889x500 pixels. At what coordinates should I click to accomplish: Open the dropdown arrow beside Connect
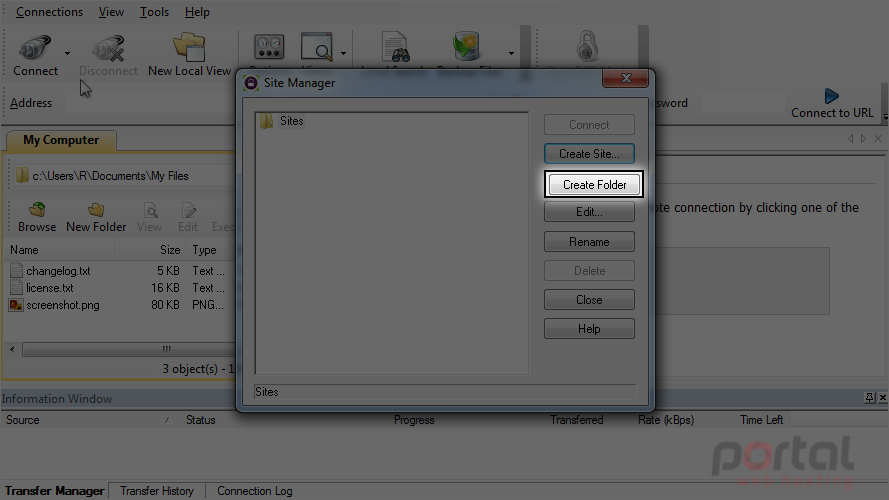tap(67, 53)
